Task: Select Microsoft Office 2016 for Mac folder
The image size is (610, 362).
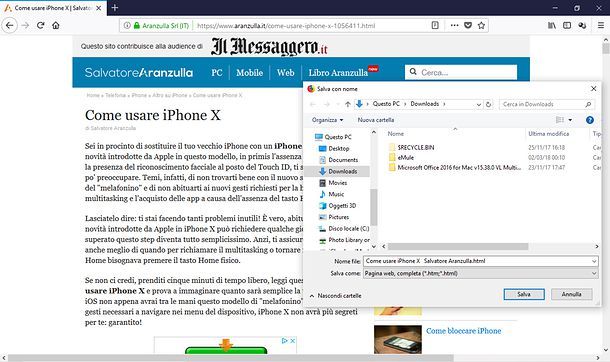Action: point(455,168)
